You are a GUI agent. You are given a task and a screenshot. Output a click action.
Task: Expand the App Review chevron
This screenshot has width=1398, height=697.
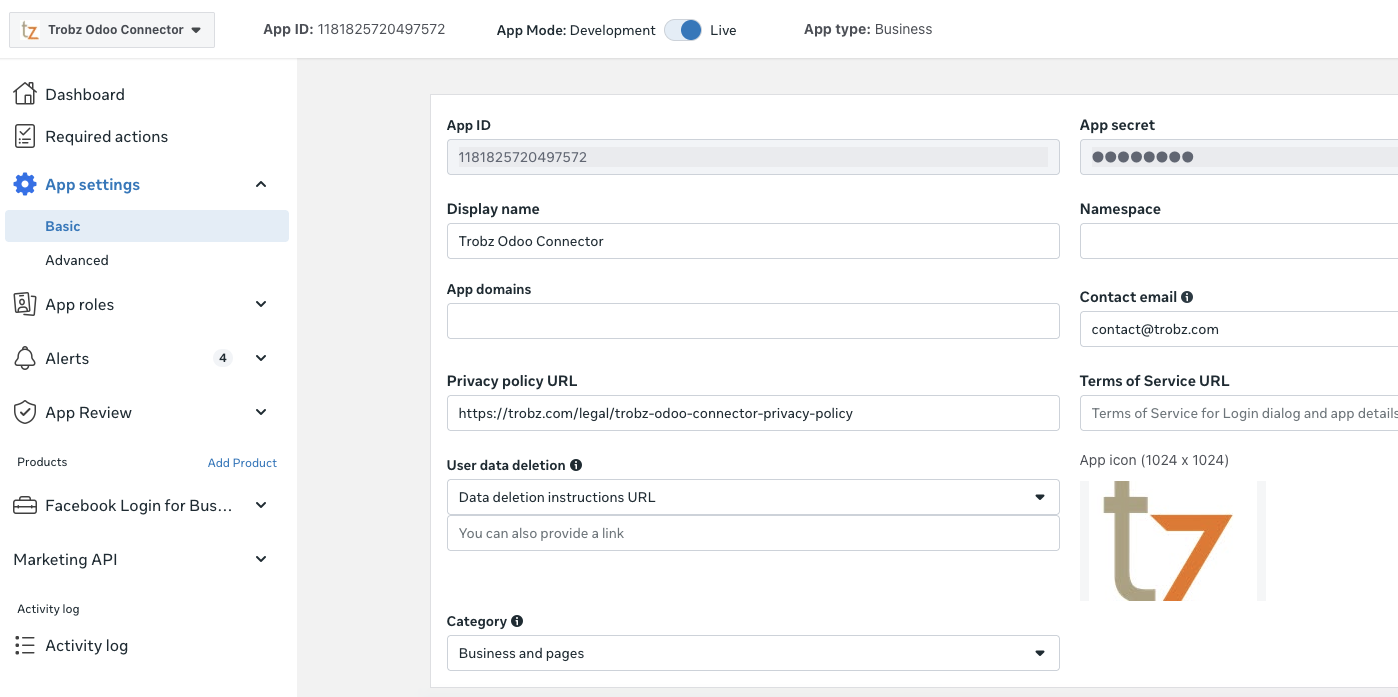261,412
